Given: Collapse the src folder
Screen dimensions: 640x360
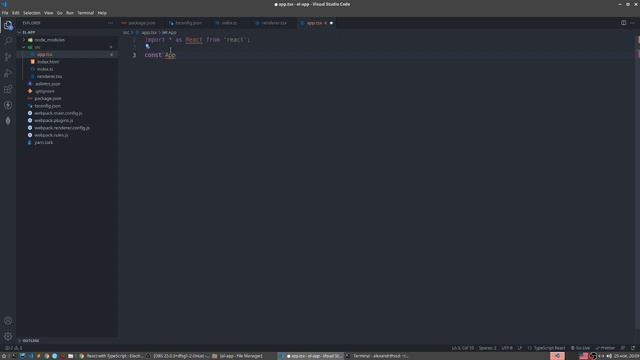Looking at the screenshot, I should [67, 47].
